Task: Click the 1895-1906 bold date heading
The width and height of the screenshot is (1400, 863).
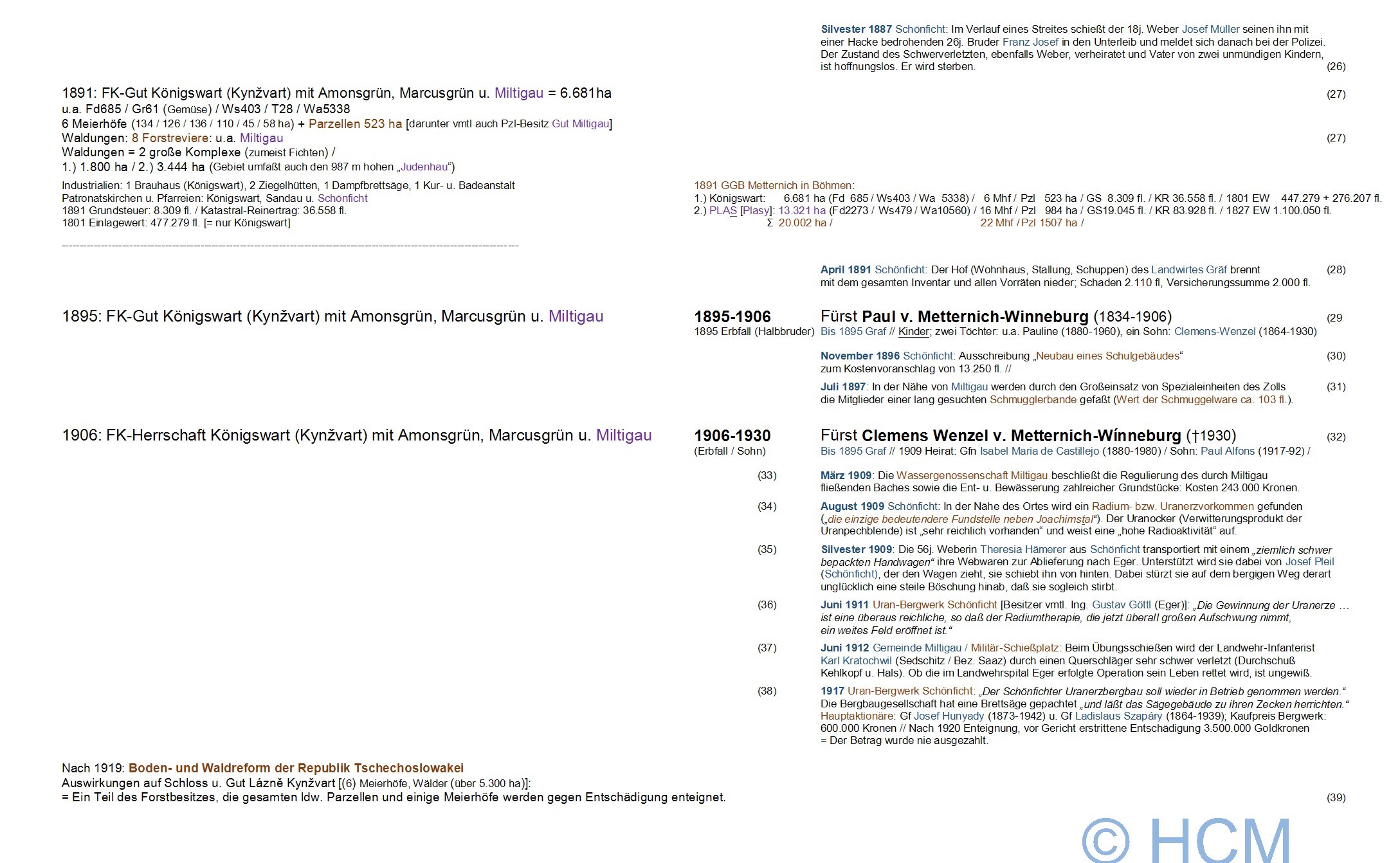Action: [x=732, y=316]
